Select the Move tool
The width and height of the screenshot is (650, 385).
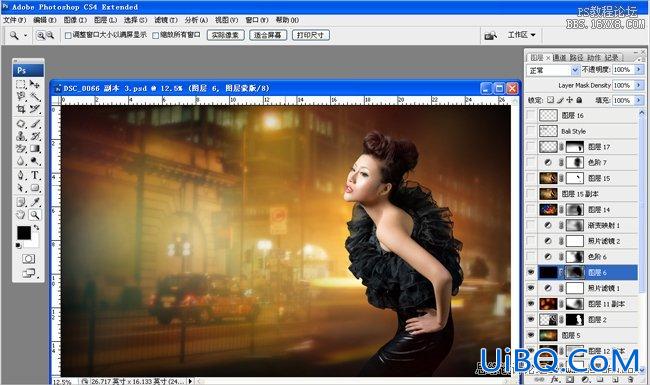[x=35, y=85]
